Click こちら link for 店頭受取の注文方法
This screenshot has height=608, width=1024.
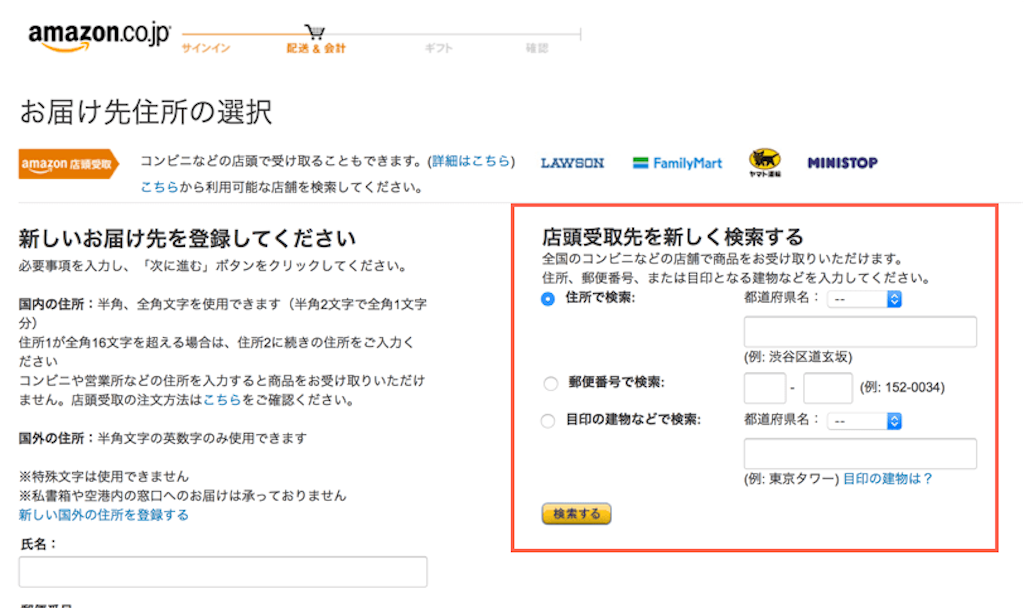(x=222, y=400)
